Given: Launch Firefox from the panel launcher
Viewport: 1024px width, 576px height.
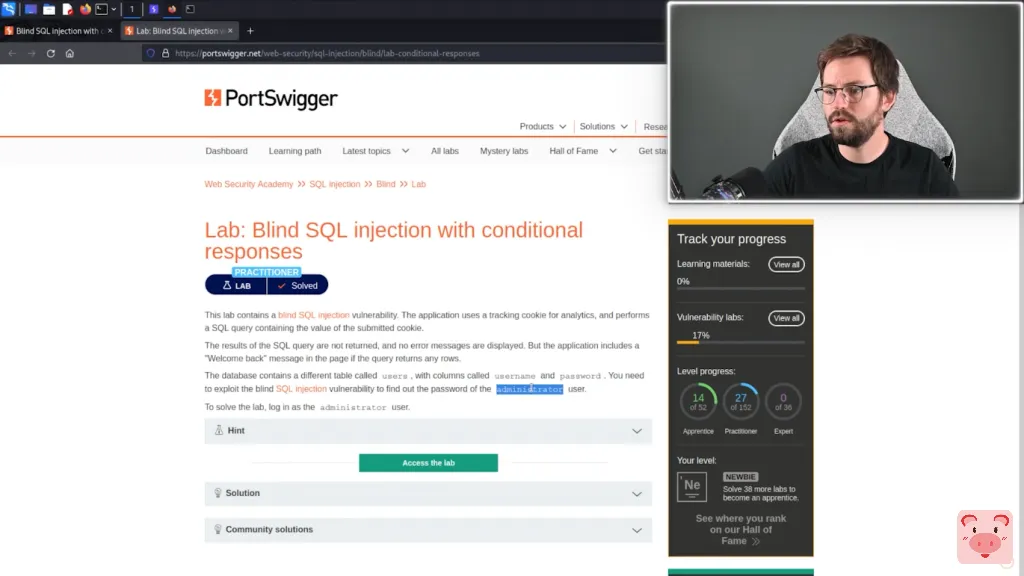Looking at the screenshot, I should (85, 9).
